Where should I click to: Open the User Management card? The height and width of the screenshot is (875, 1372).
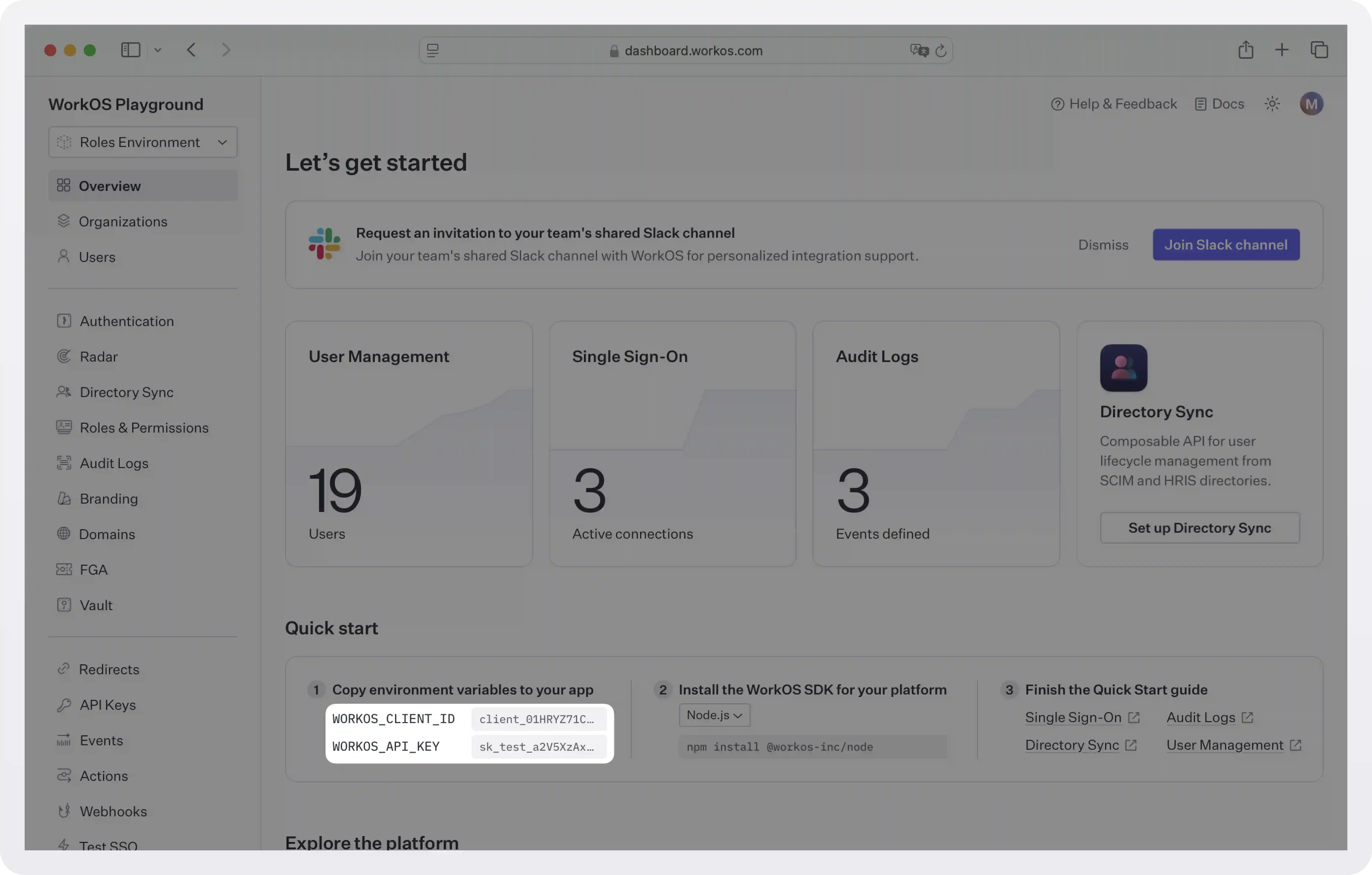pos(409,444)
